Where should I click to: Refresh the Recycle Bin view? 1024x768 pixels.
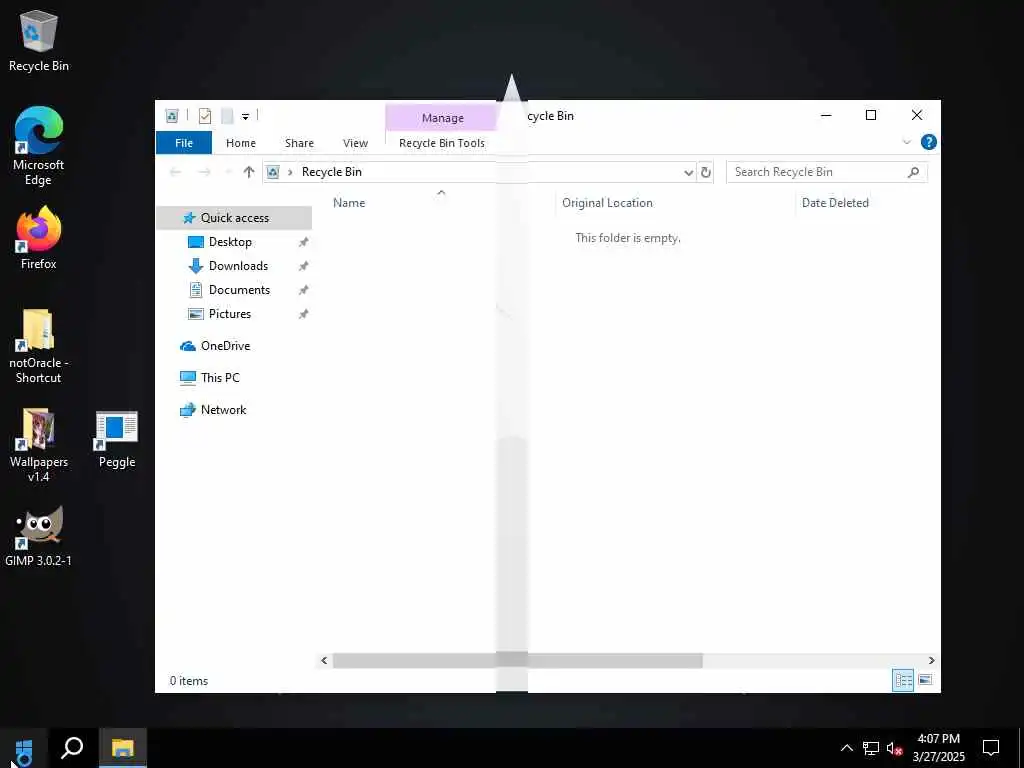(x=705, y=172)
